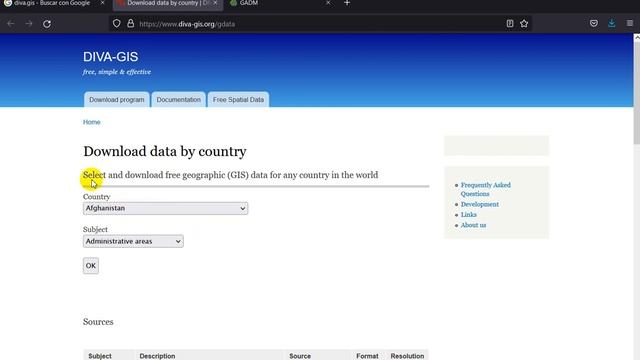
Task: Open the downloads arrow icon
Action: click(611, 24)
